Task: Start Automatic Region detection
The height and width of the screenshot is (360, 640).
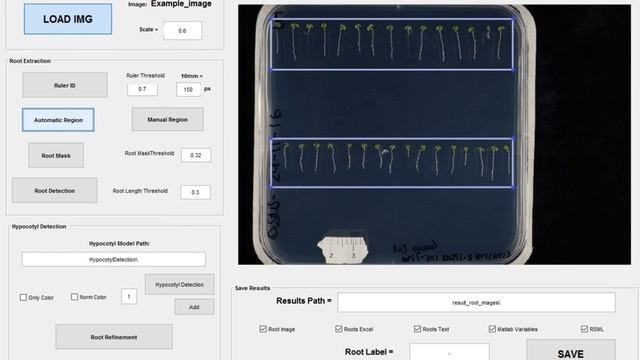Action: click(58, 120)
